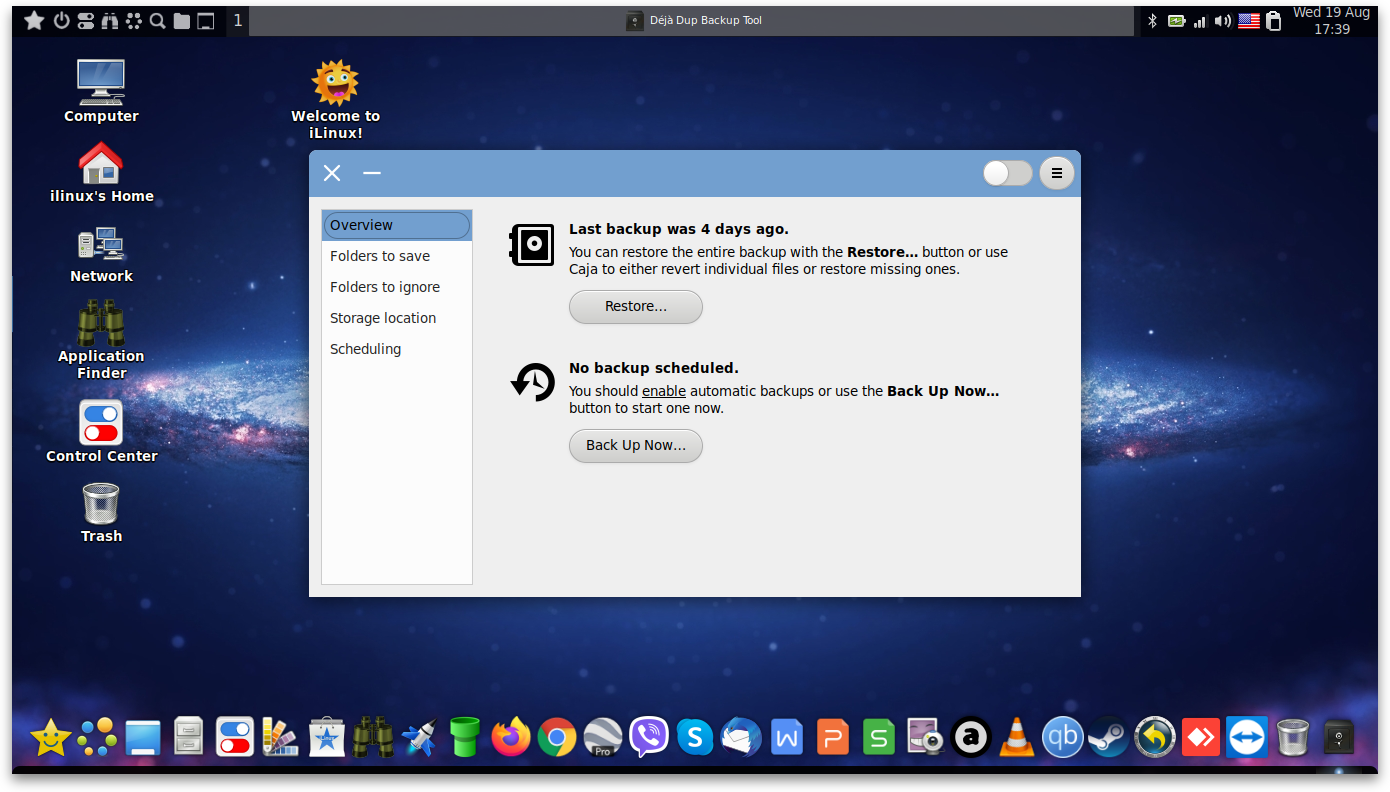Open AnyDesk from the dock
The image size is (1390, 792).
pos(1201,738)
